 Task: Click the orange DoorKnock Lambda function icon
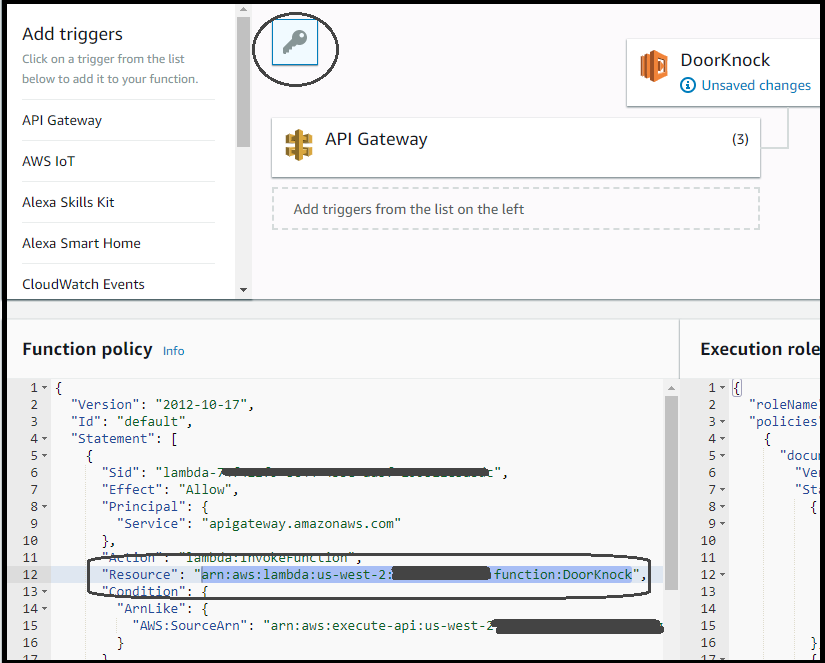tap(654, 66)
